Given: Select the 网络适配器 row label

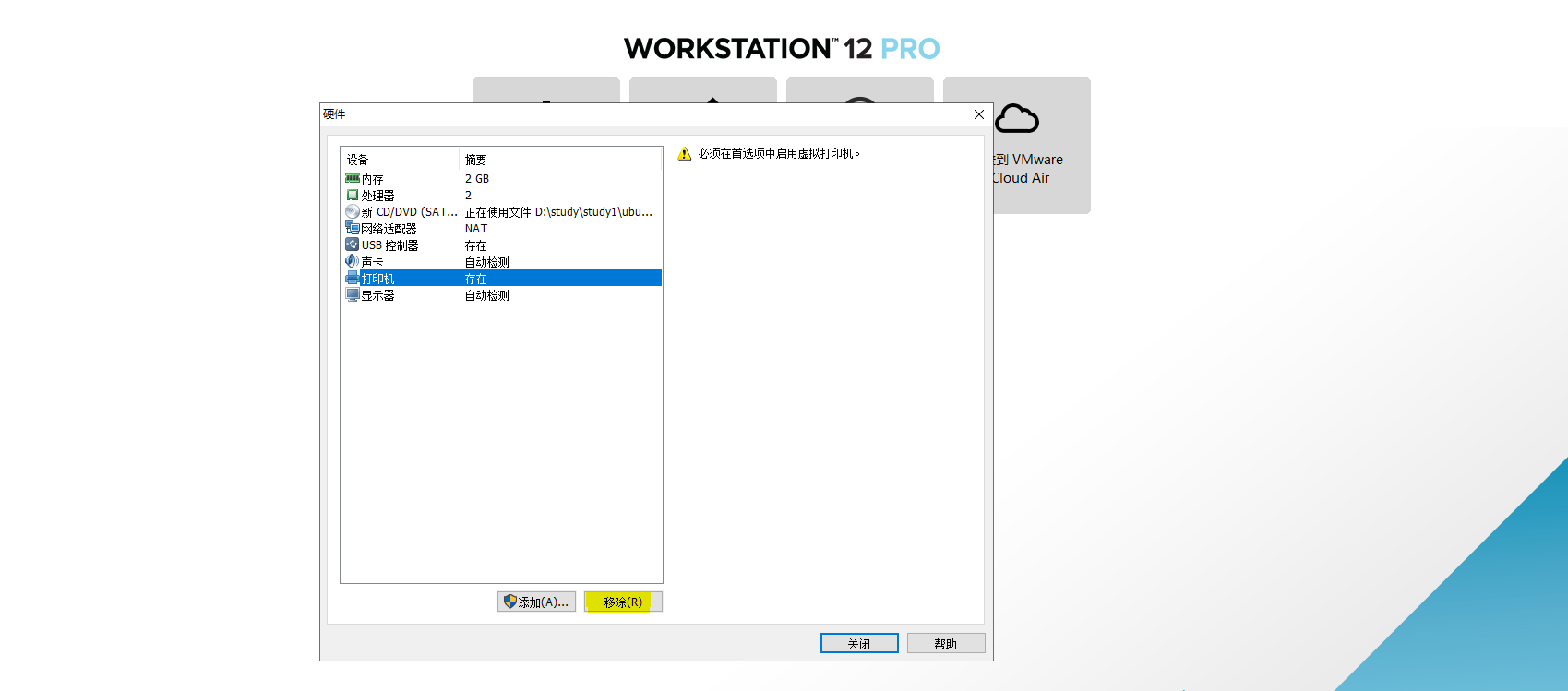Looking at the screenshot, I should tap(389, 229).
